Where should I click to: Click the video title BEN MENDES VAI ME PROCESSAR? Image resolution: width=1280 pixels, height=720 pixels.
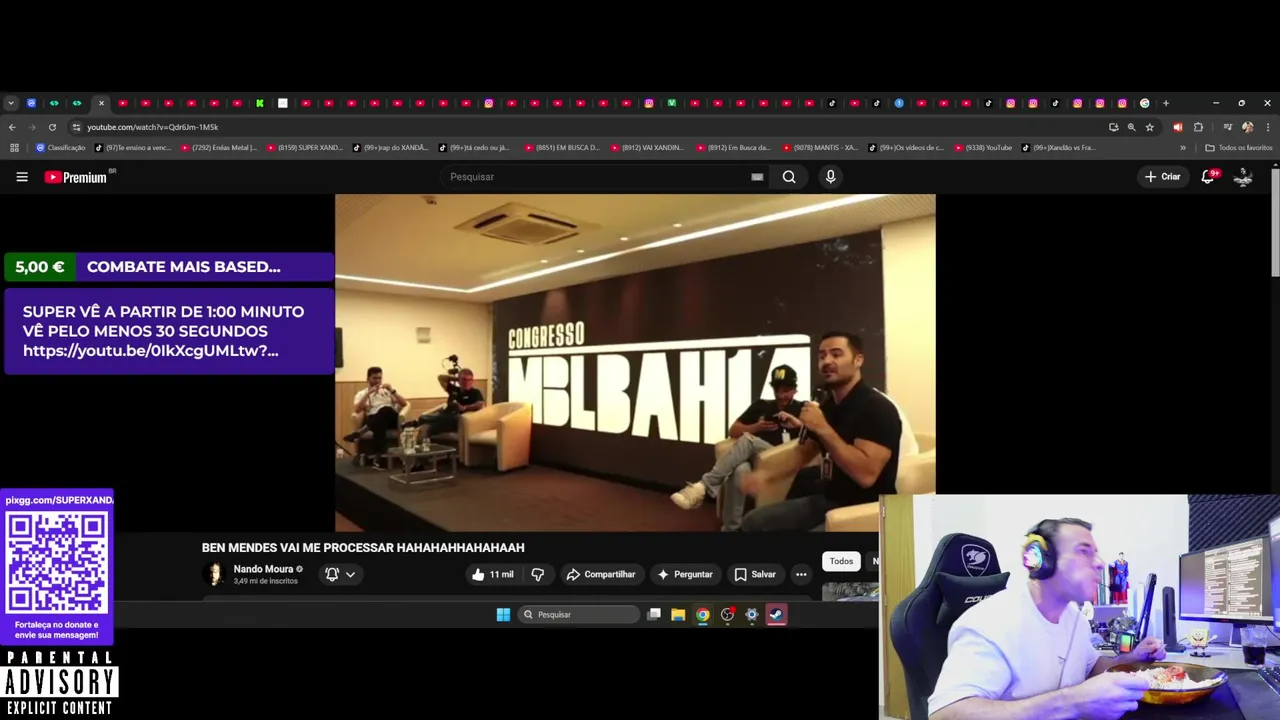pos(363,548)
